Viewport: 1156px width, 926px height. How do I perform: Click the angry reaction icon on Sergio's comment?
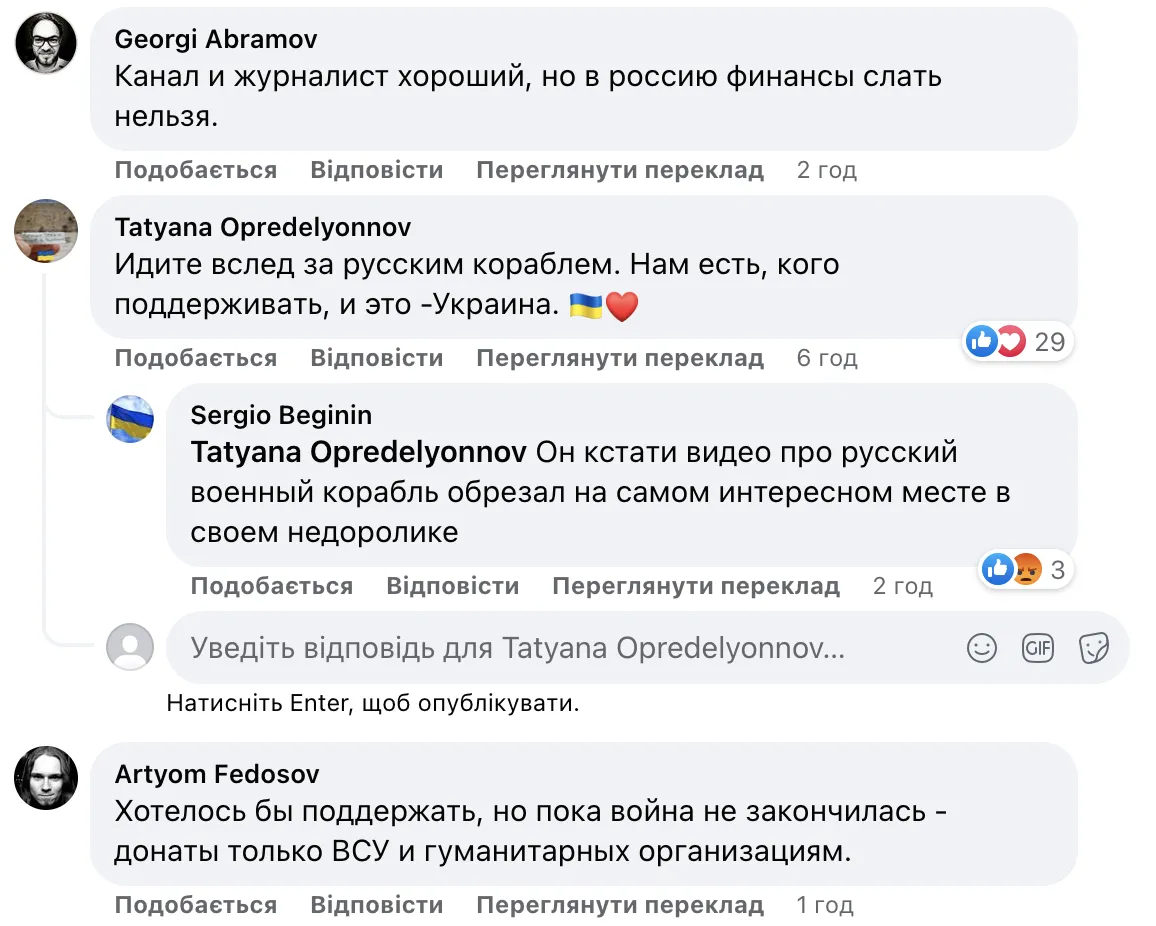[1025, 569]
